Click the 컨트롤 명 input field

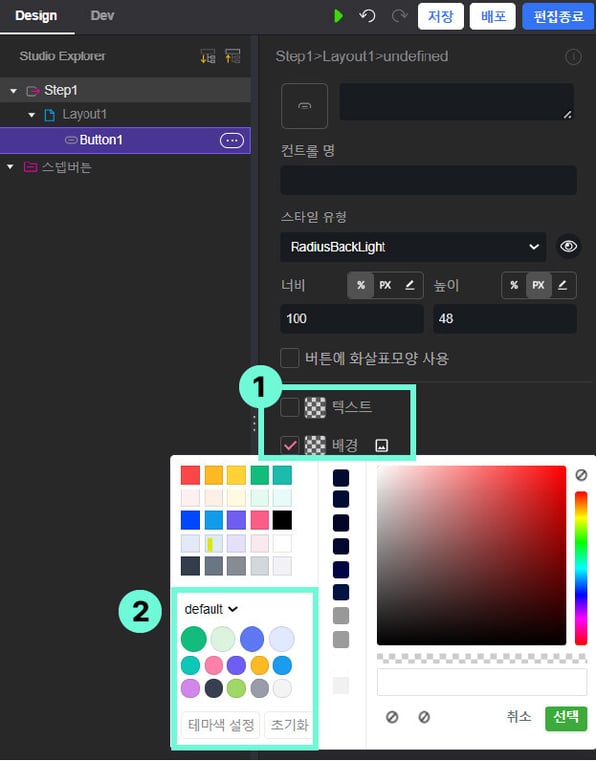[429, 180]
